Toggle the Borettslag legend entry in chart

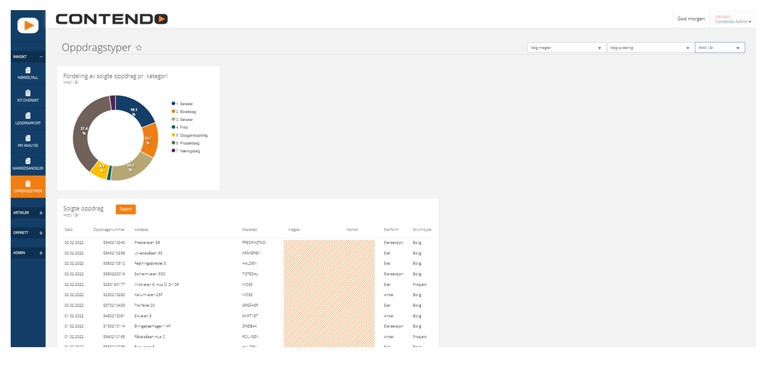(185, 112)
